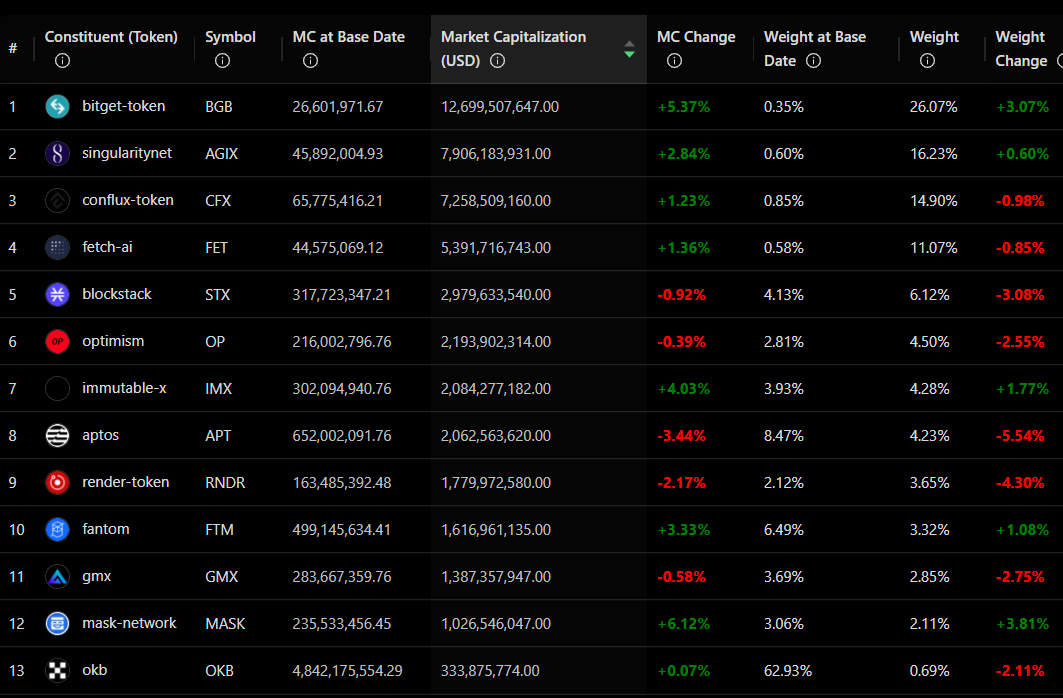Click the immutable-x logo icon
1063x698 pixels.
tap(58, 388)
